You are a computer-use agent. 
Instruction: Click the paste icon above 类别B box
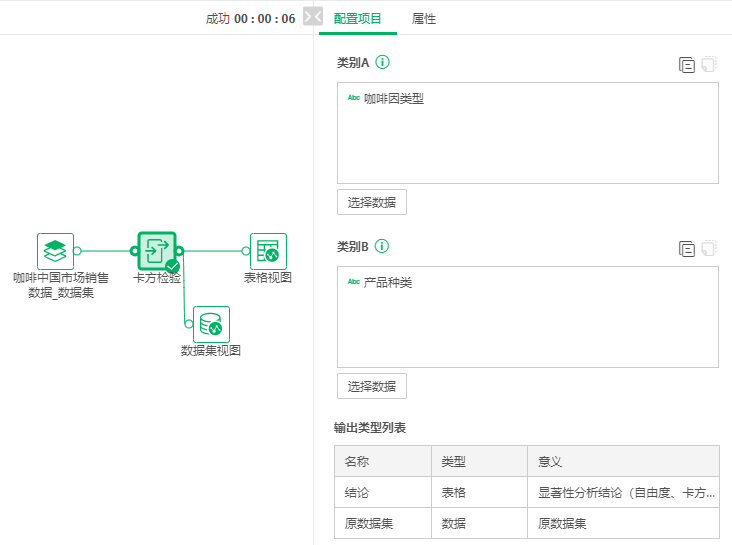709,249
